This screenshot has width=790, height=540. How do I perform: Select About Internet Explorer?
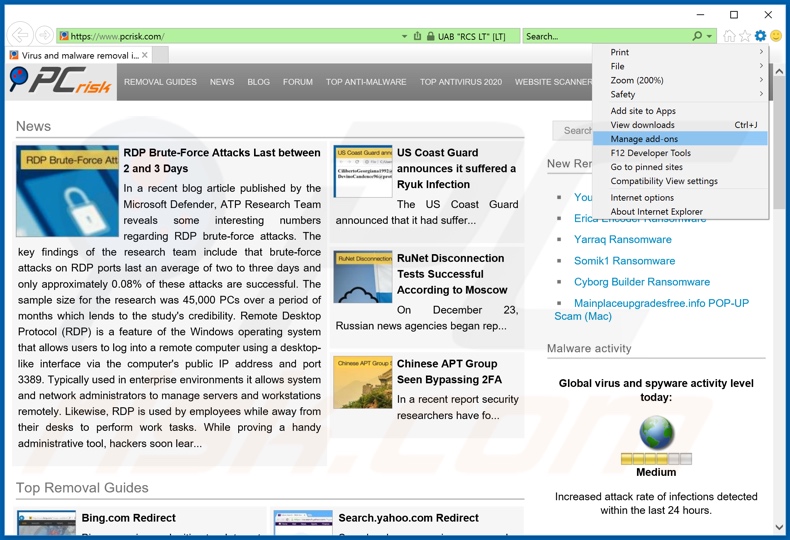coord(680,212)
